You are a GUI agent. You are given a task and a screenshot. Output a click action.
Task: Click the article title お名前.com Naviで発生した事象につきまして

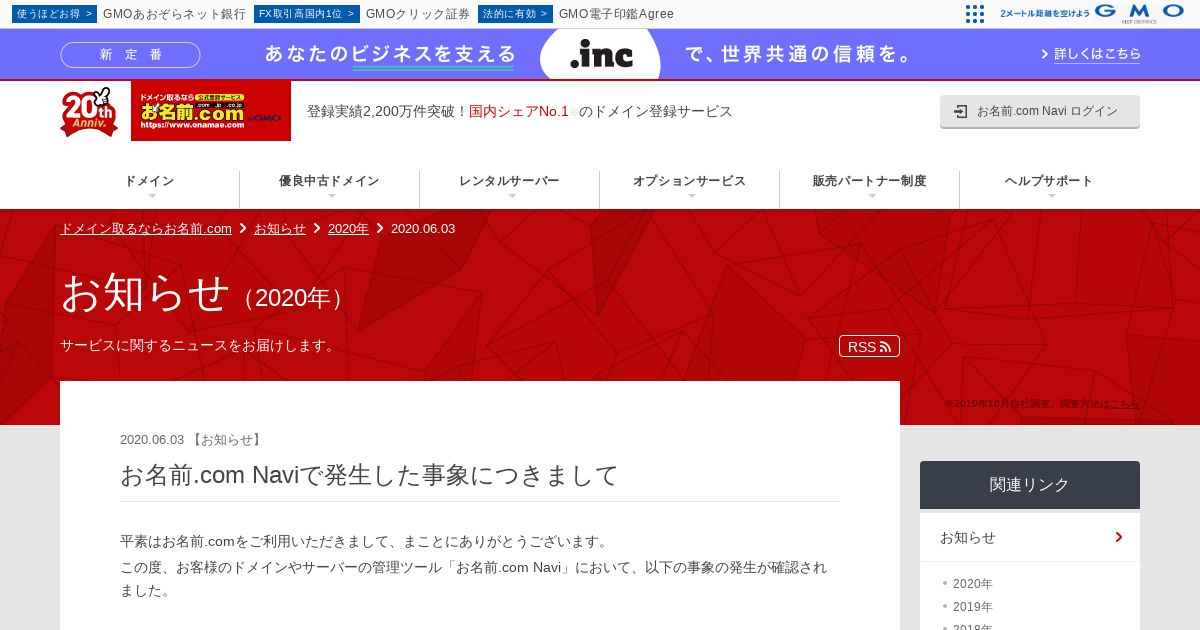click(x=369, y=475)
